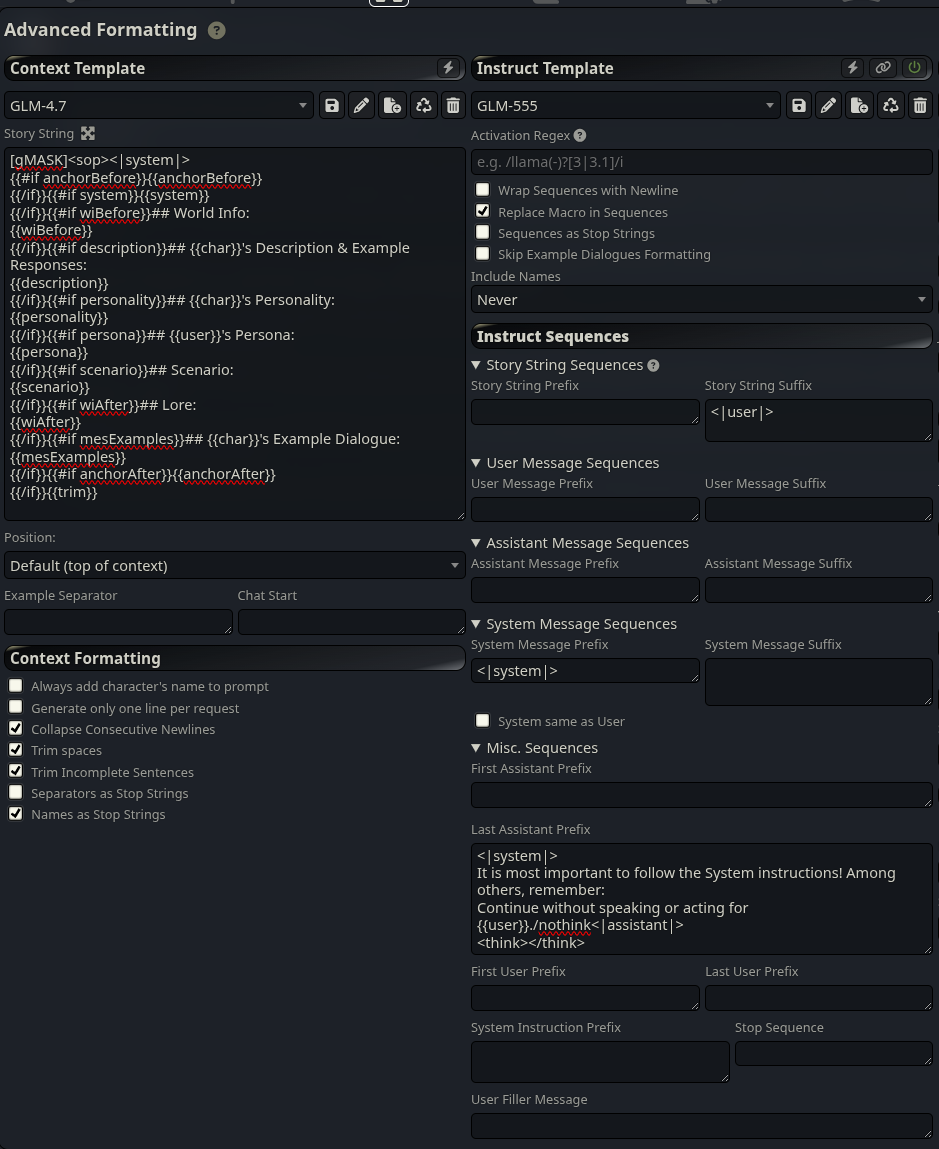Enable Wrap Sequences with Newline
This screenshot has width=939, height=1149.
[x=482, y=190]
